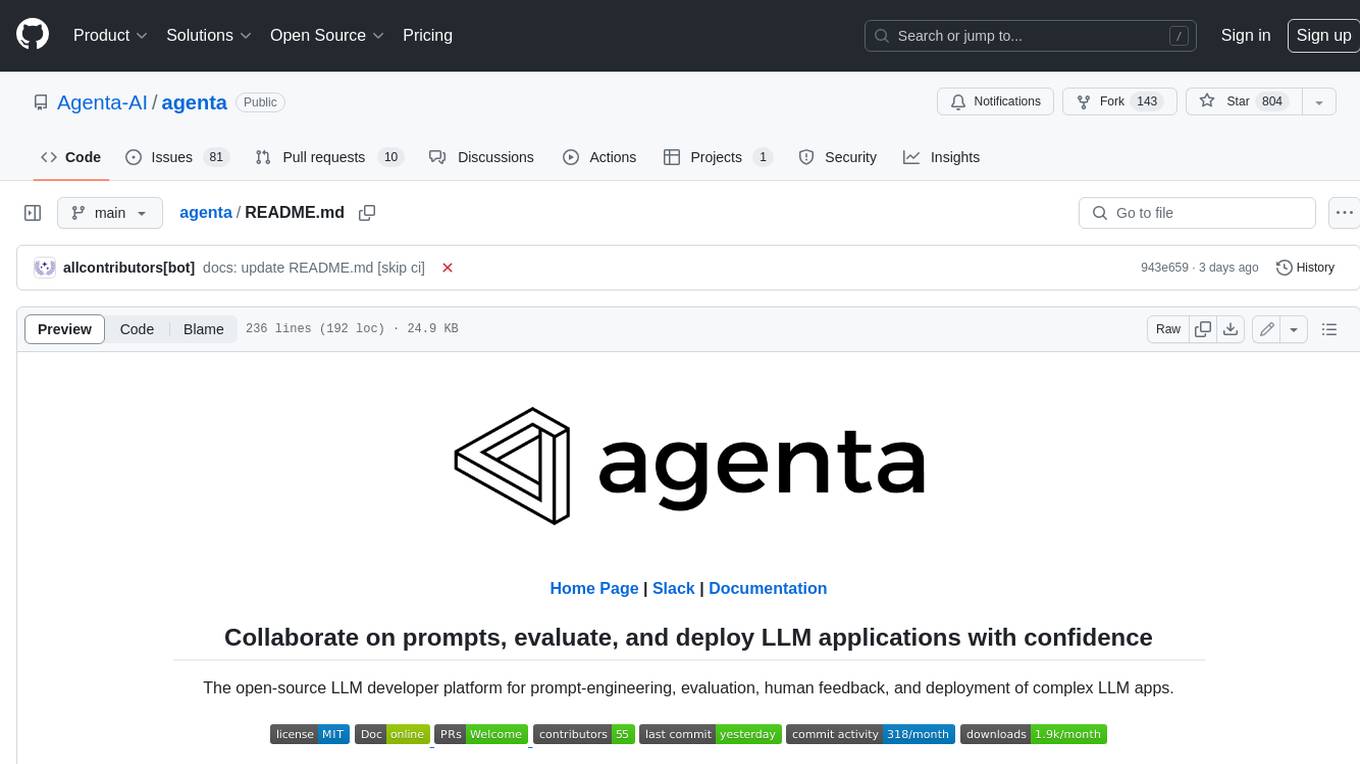Switch to the Issues tab
1360x764 pixels.
pyautogui.click(x=177, y=157)
